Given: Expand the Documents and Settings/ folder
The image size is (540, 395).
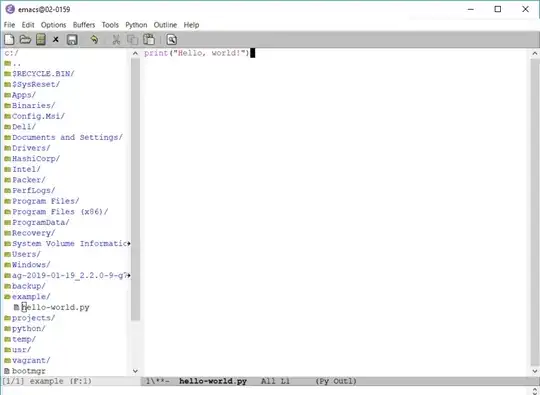Looking at the screenshot, I should tap(63, 137).
